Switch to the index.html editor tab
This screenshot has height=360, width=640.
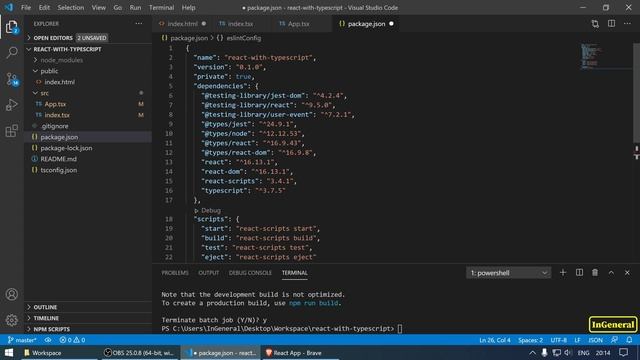pyautogui.click(x=182, y=24)
